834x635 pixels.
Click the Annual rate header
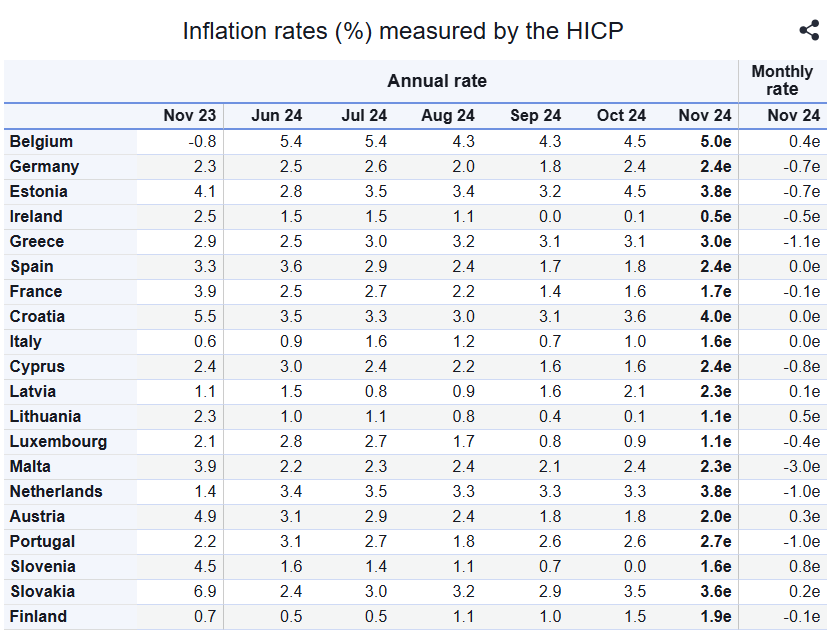pyautogui.click(x=437, y=81)
